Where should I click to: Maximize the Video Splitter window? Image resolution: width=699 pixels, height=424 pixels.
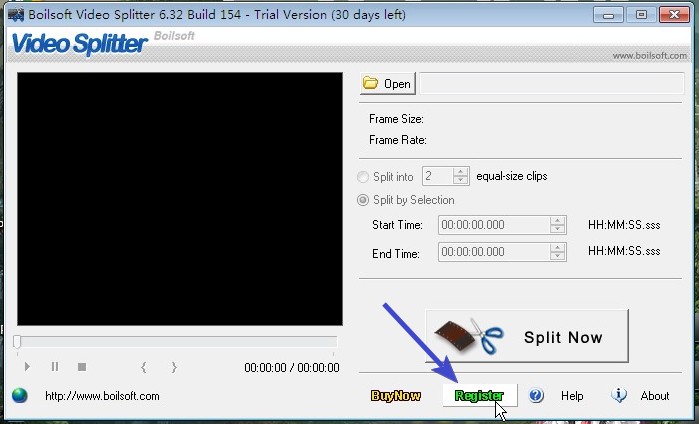[x=641, y=15]
